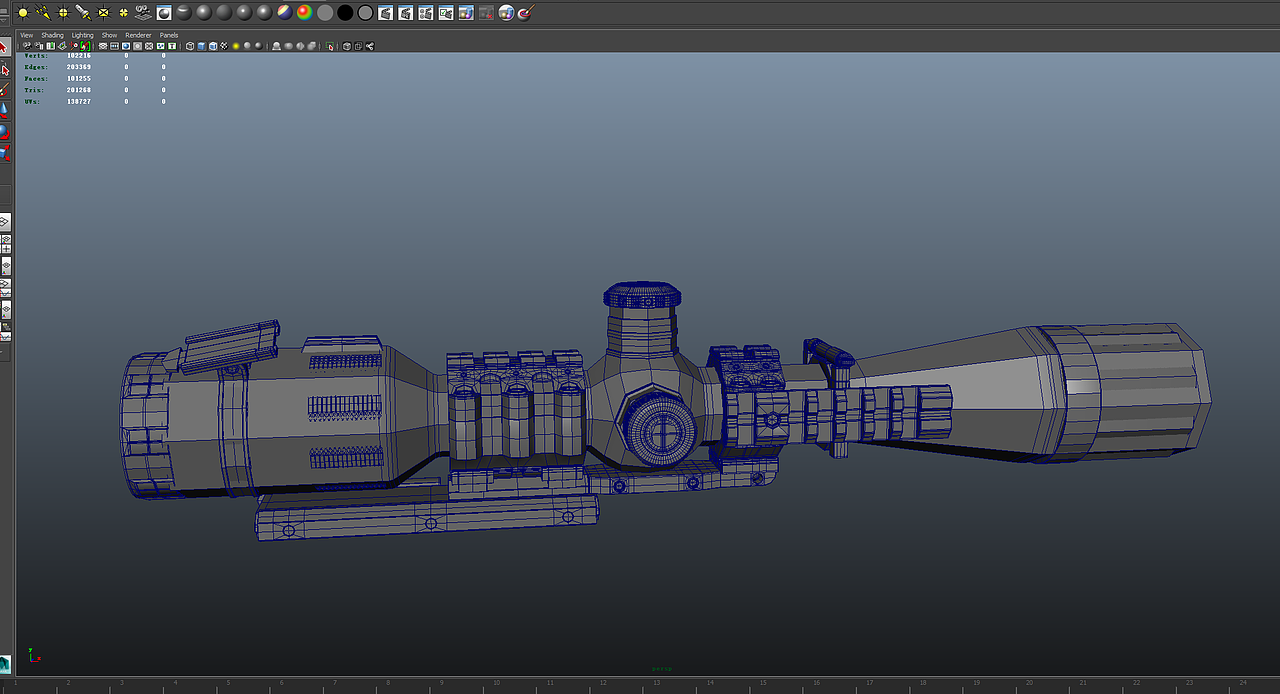The width and height of the screenshot is (1280, 694).
Task: Toggle the film gate display
Action: pos(114,46)
